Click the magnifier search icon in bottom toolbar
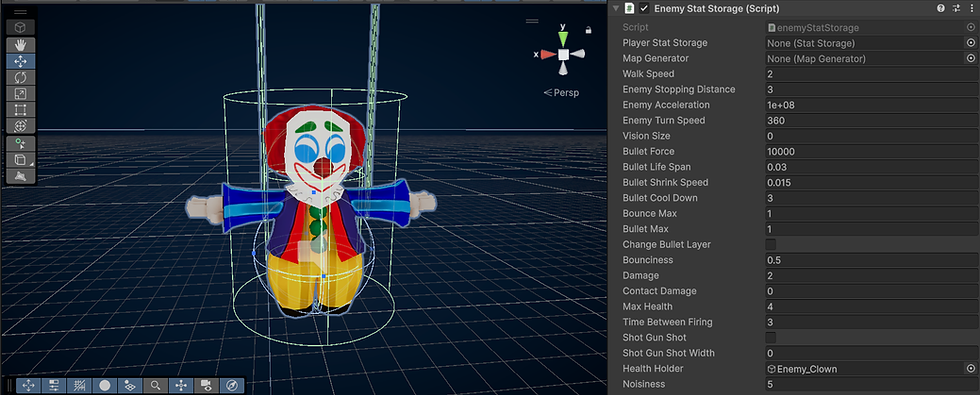 [156, 386]
